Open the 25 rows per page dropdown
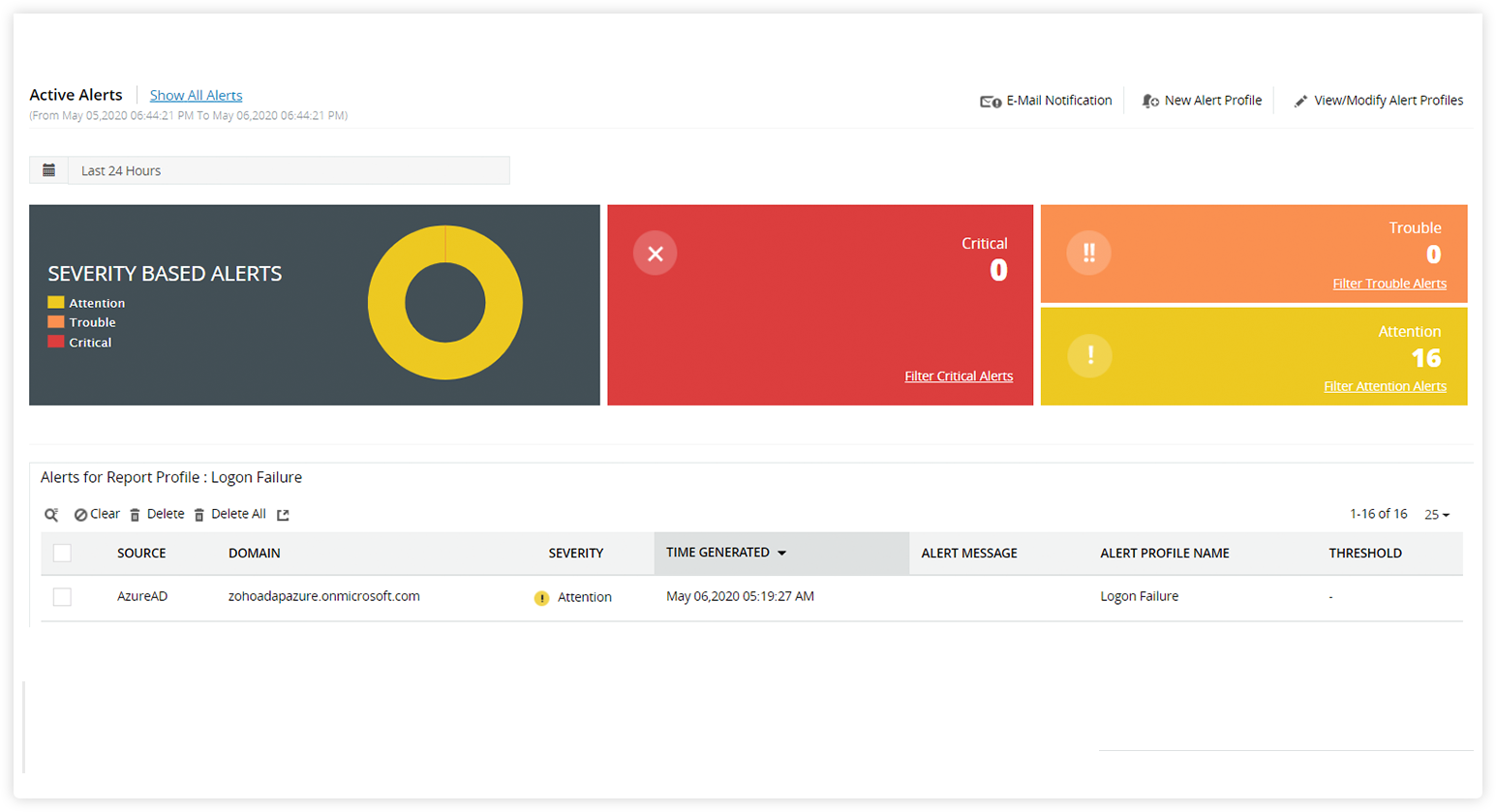Image resolution: width=1496 pixels, height=812 pixels. [1437, 515]
